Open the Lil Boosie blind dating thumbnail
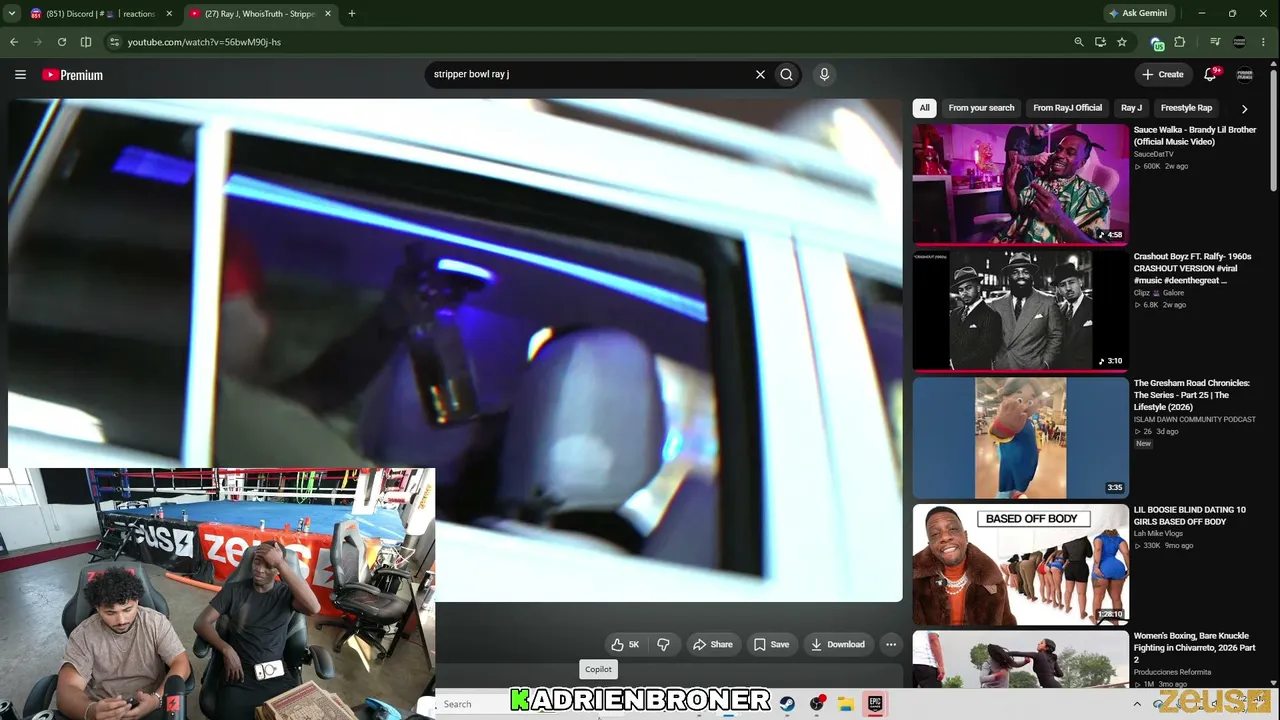The width and height of the screenshot is (1280, 720). [x=1020, y=565]
